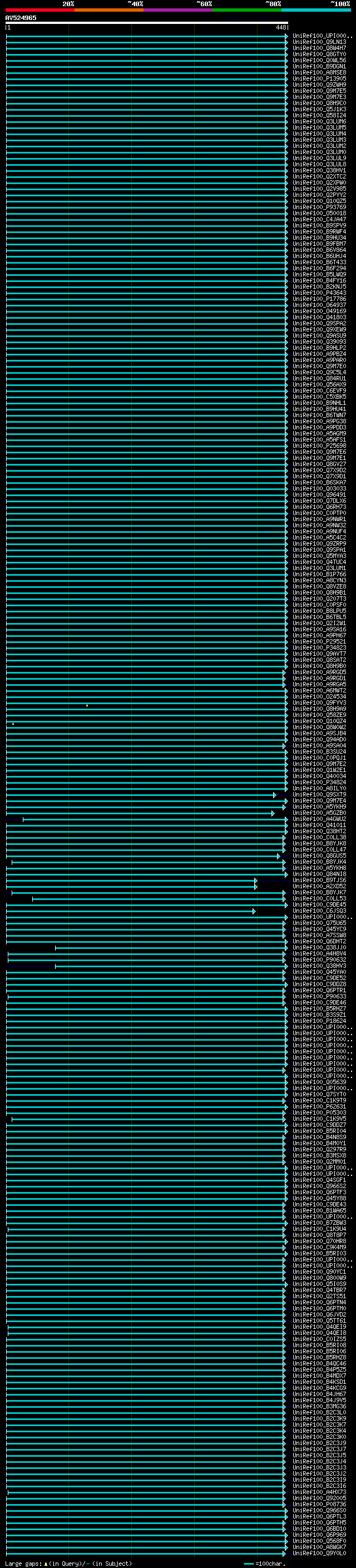This screenshot has width=356, height=1568.
Task: Select hit UniRef100_O64937
Action: click(319, 305)
